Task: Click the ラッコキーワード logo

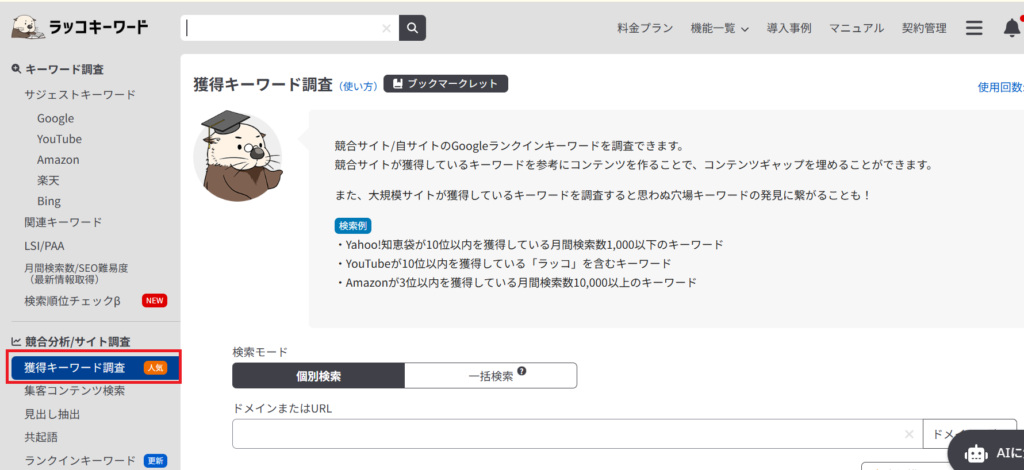Action: tap(80, 27)
